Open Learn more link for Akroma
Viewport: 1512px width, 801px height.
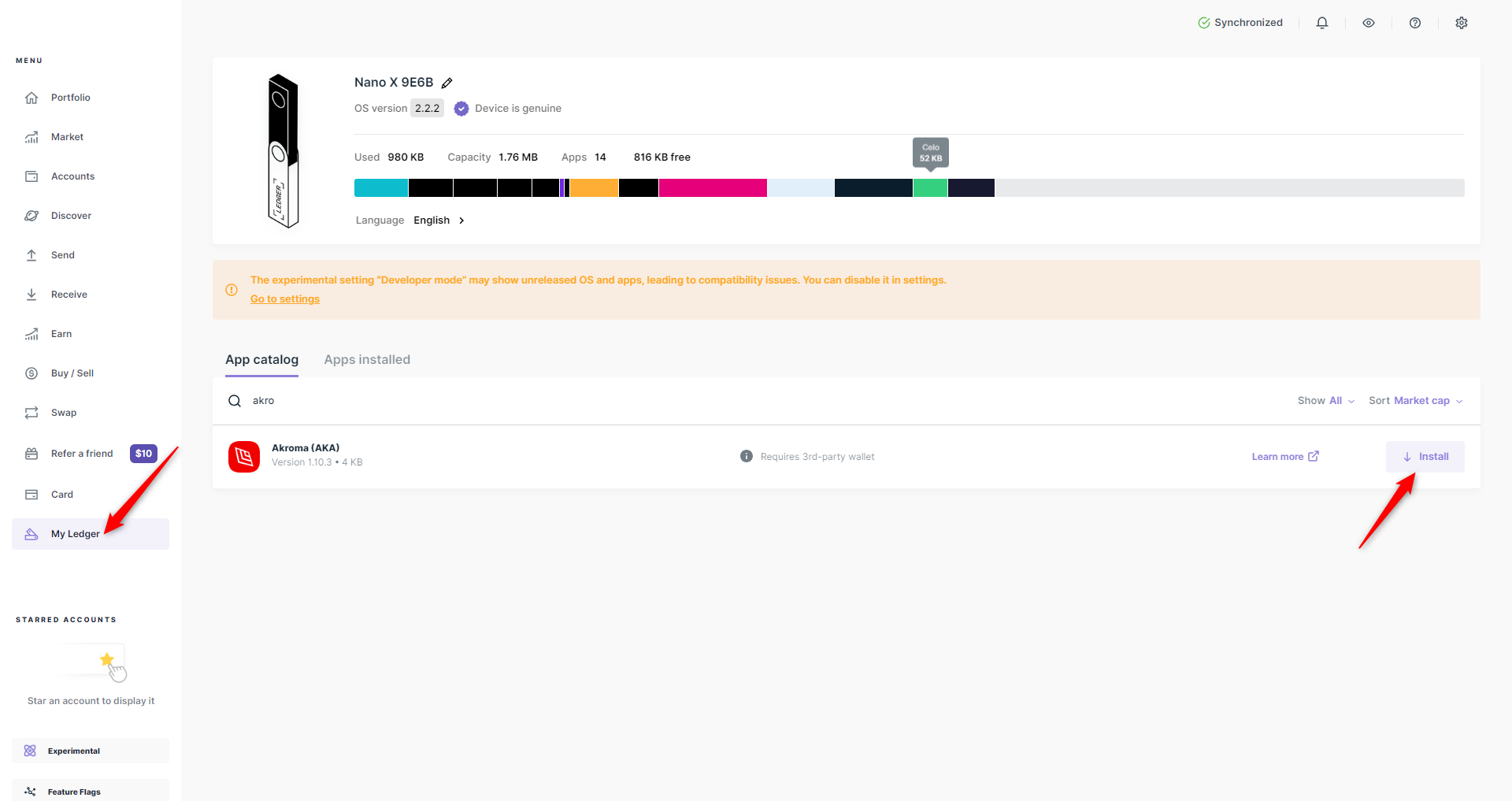point(1285,457)
